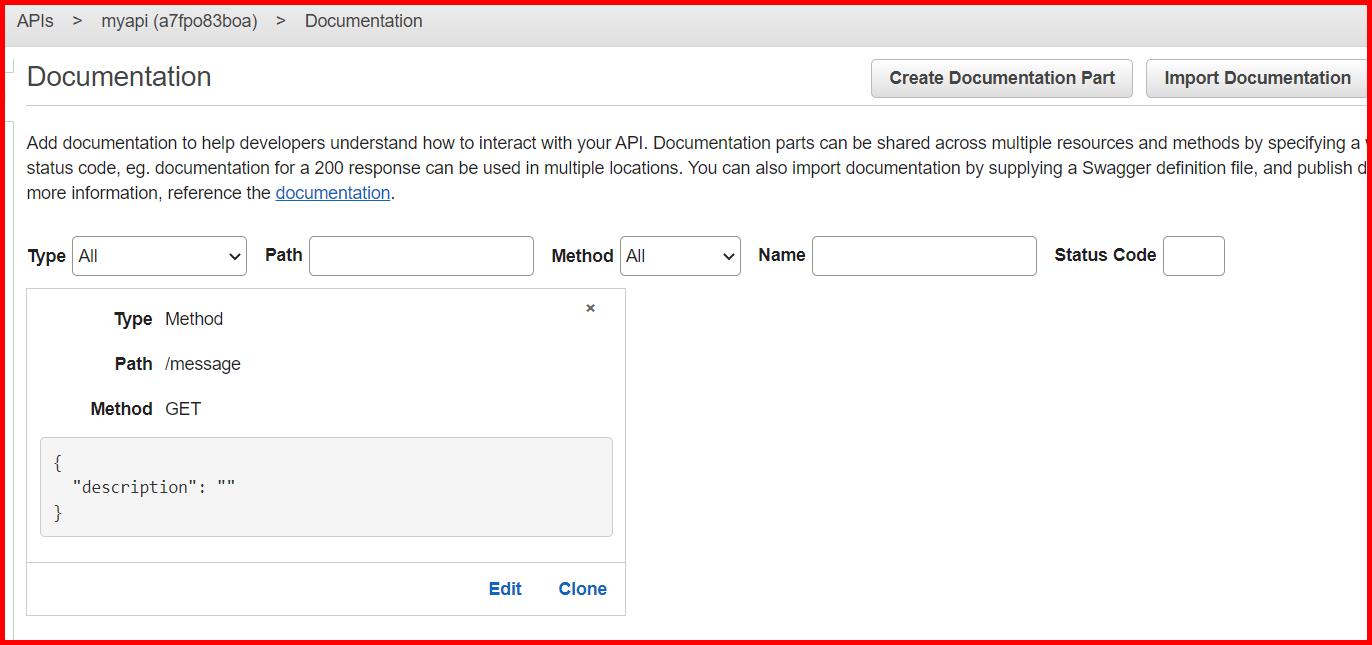1372x645 pixels.
Task: Open the Method filter dropdown
Action: click(x=680, y=256)
